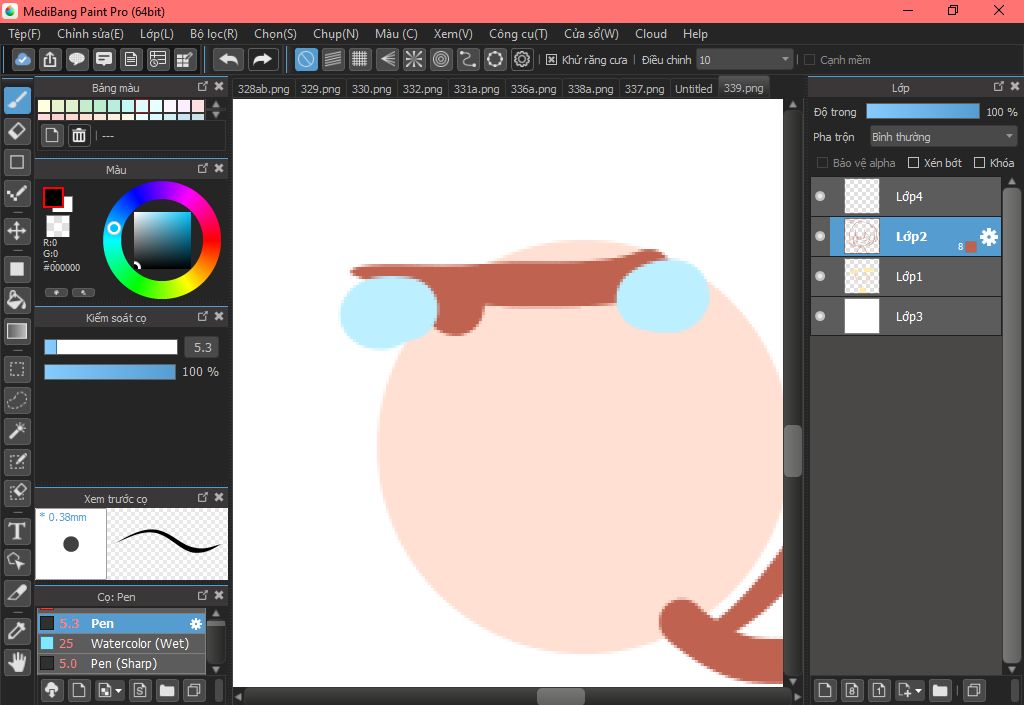This screenshot has height=705, width=1024.
Task: Toggle Cạnh mềm checkbox
Action: pyautogui.click(x=809, y=60)
